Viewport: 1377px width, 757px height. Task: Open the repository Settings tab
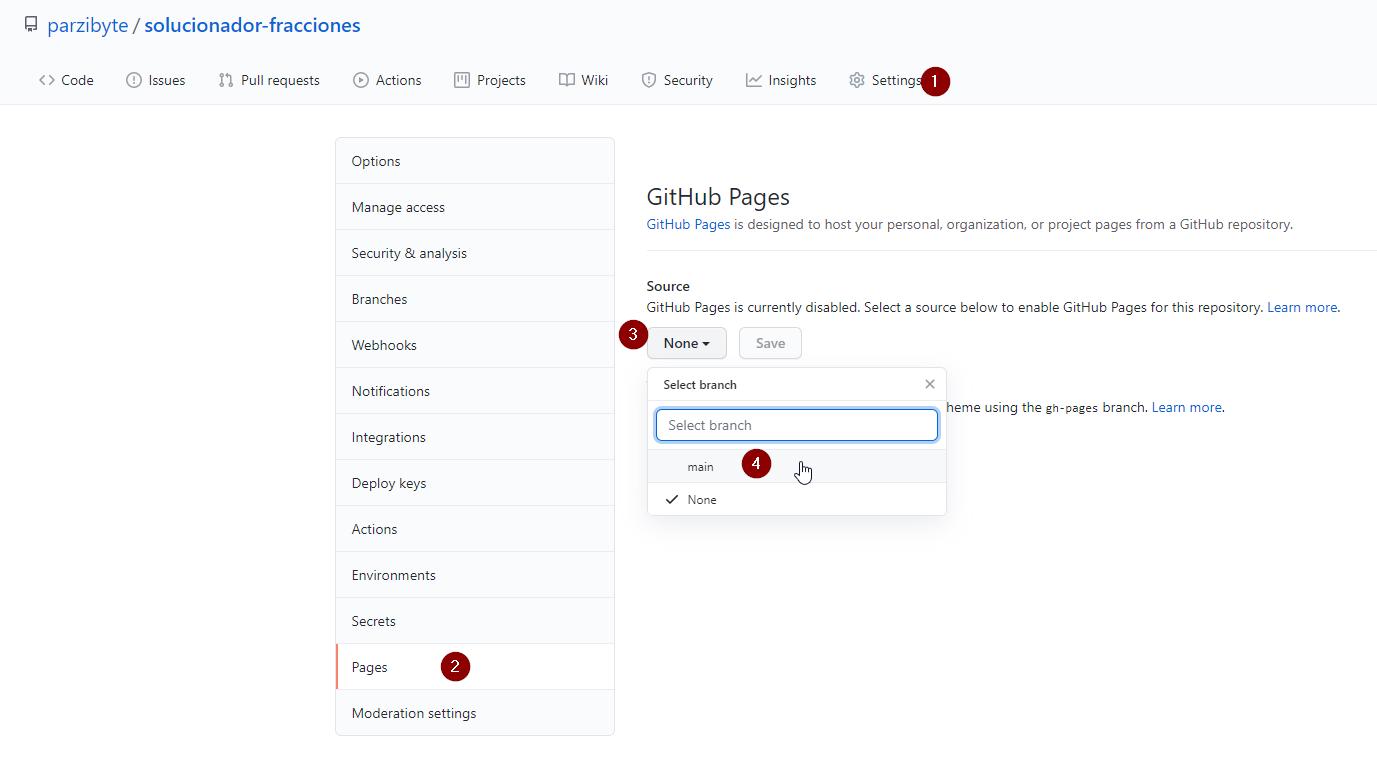pyautogui.click(x=885, y=80)
